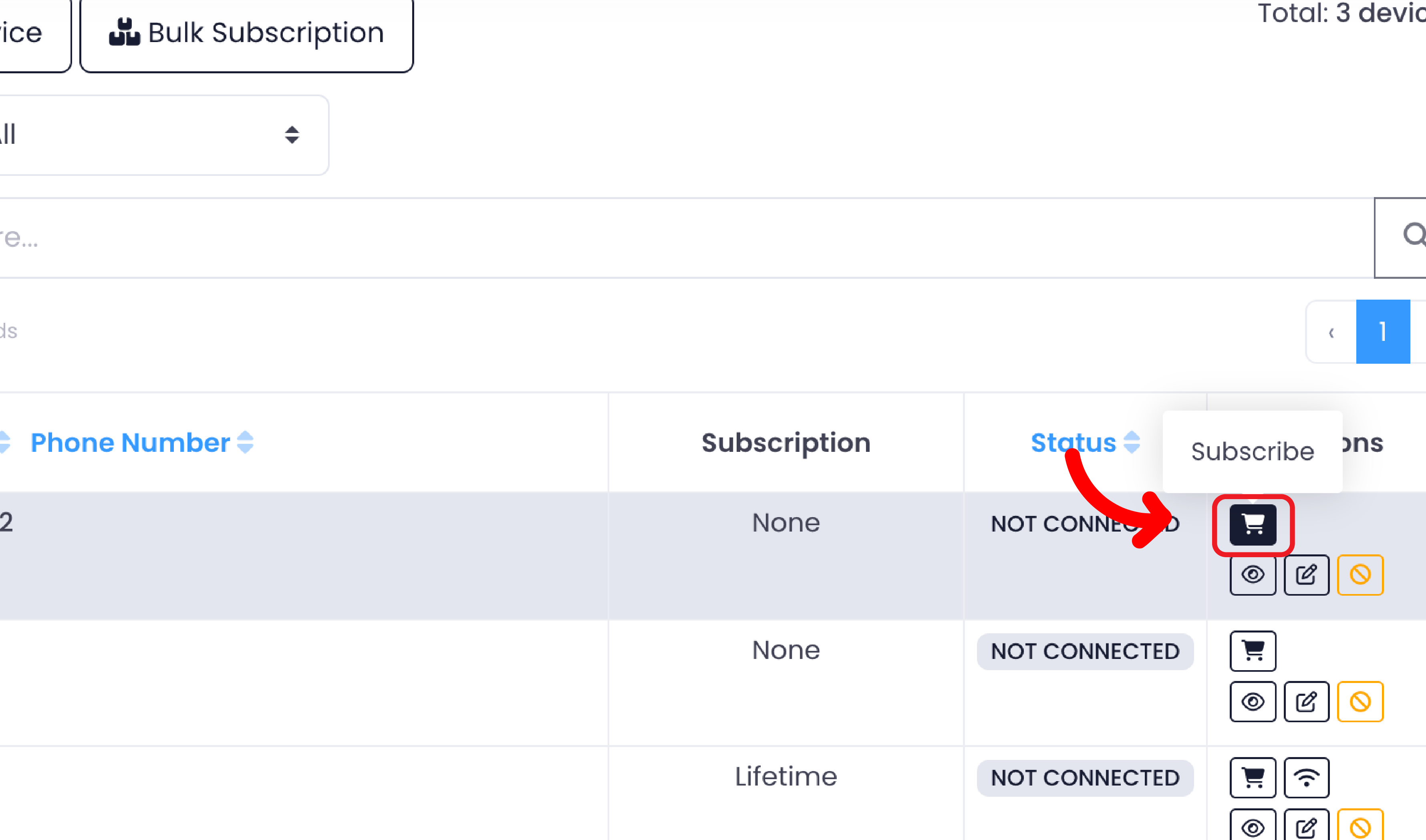Click the Lifetime row's cart icon
Screen dimensions: 1426x840
pyautogui.click(x=1252, y=777)
